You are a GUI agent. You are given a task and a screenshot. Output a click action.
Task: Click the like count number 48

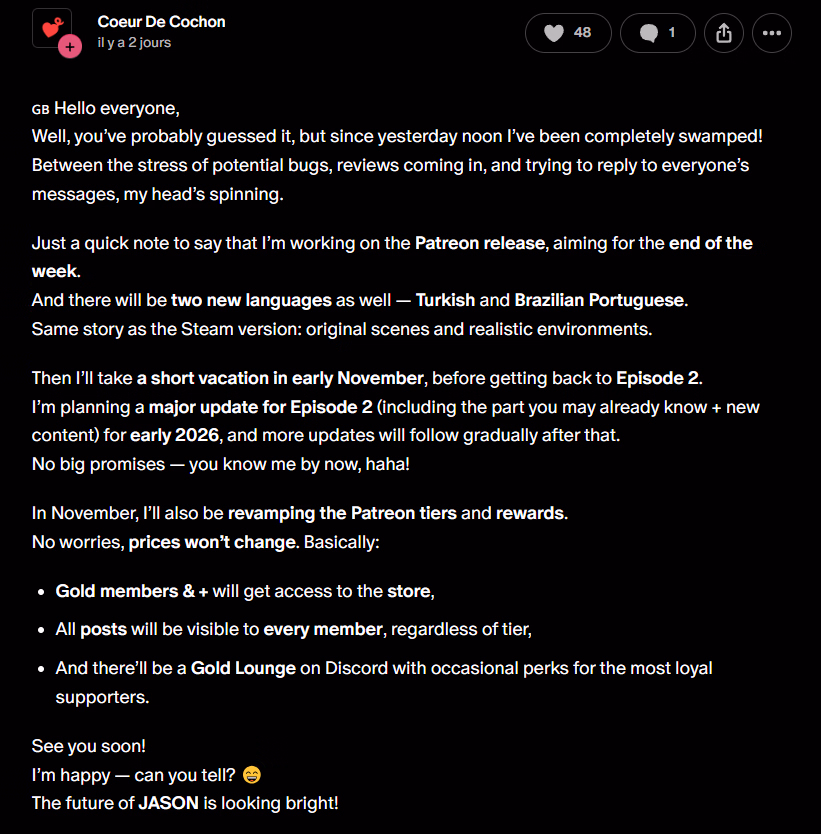pyautogui.click(x=582, y=33)
